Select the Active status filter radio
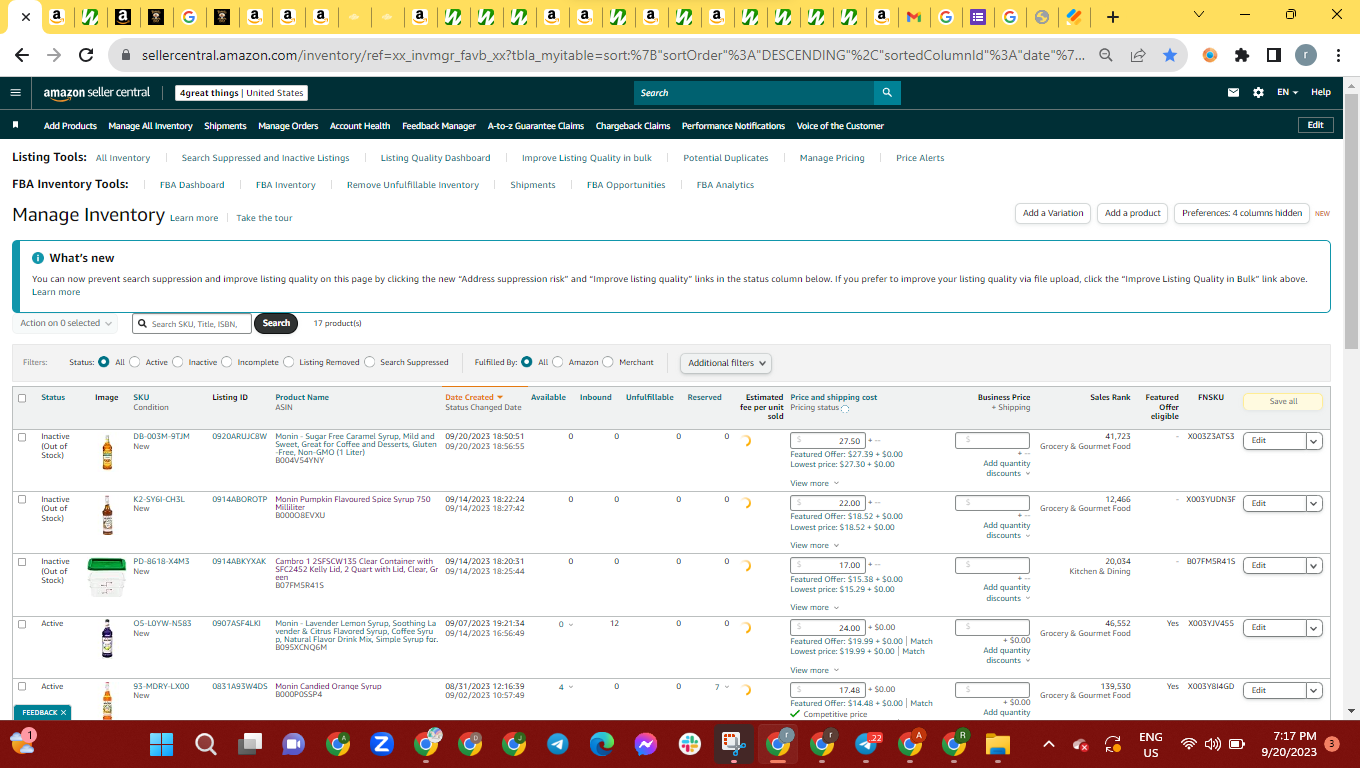Image resolution: width=1360 pixels, height=768 pixels. [136, 362]
